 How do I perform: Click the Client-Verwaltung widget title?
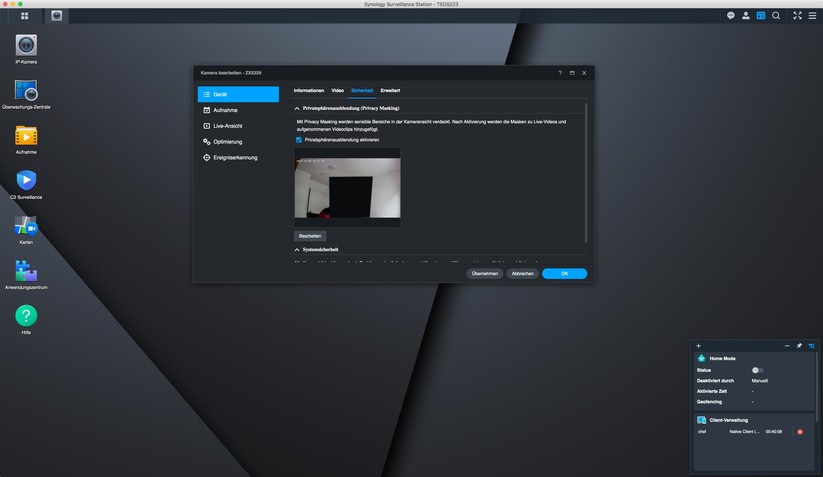(729, 420)
